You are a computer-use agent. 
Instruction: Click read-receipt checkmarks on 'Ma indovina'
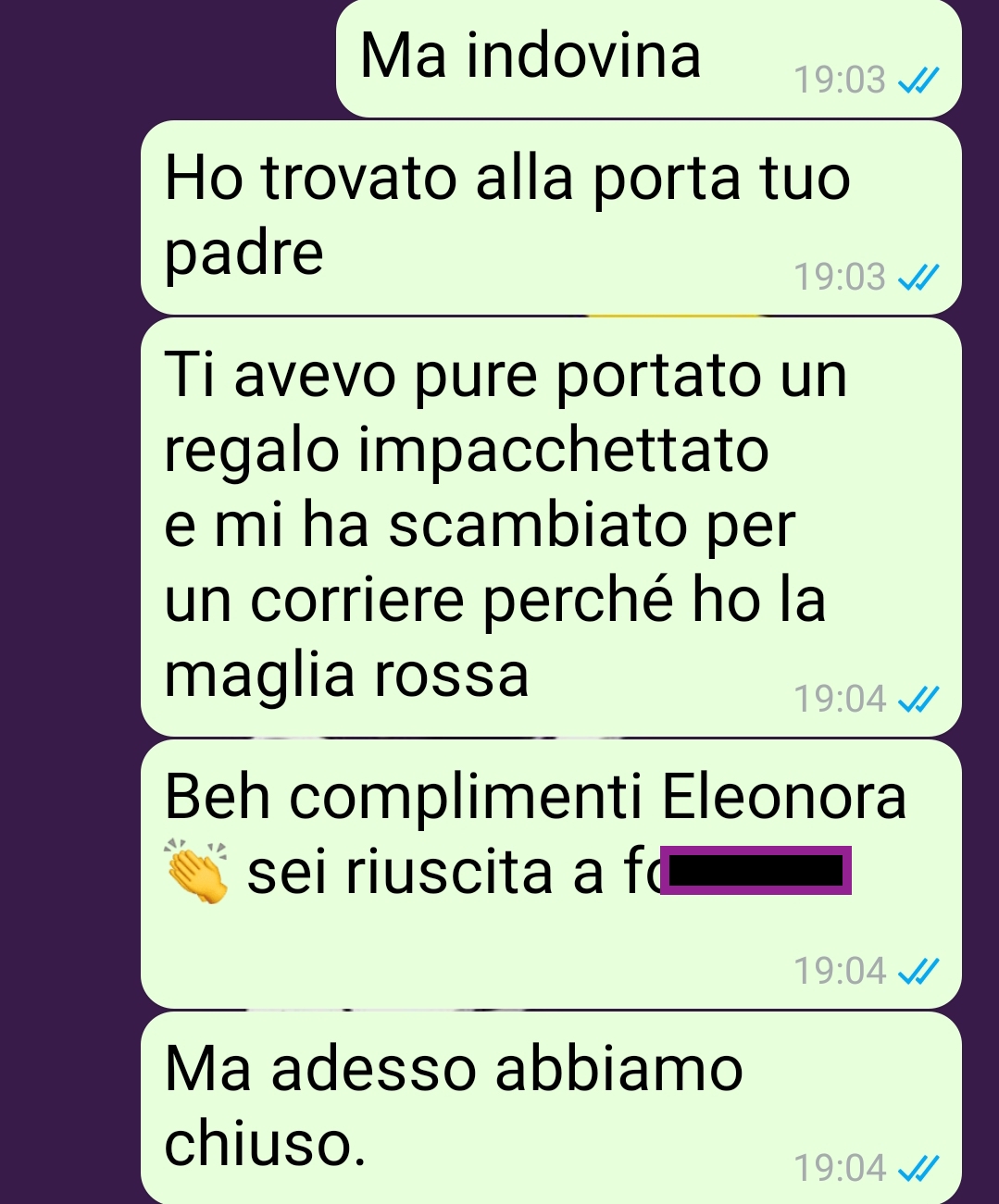(919, 81)
